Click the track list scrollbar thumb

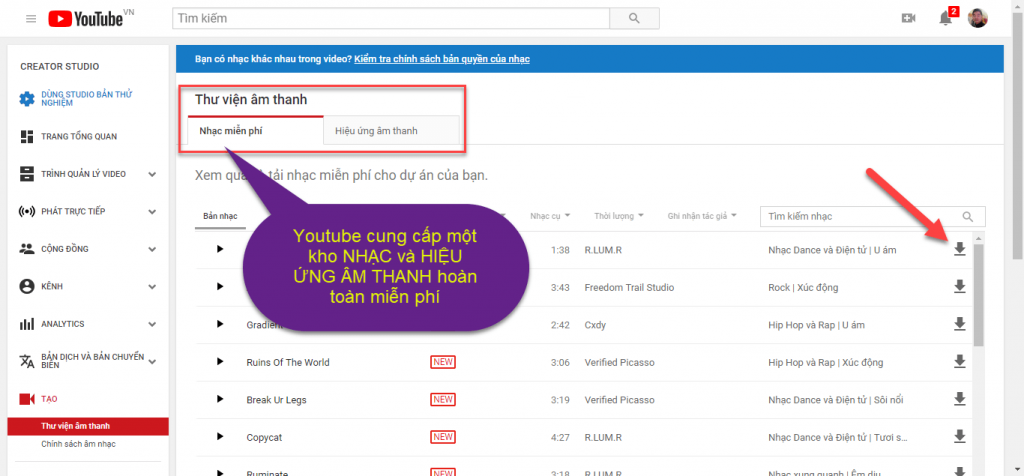point(978,295)
